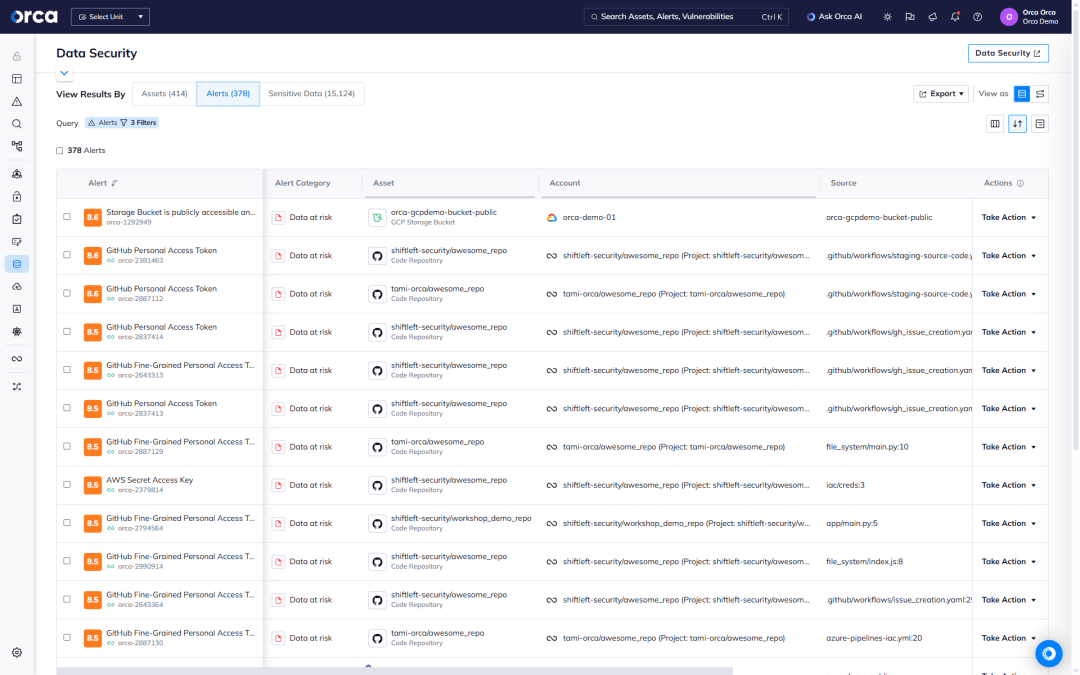The height and width of the screenshot is (675, 1080).
Task: Open the megaphone announcements icon
Action: pyautogui.click(x=933, y=17)
